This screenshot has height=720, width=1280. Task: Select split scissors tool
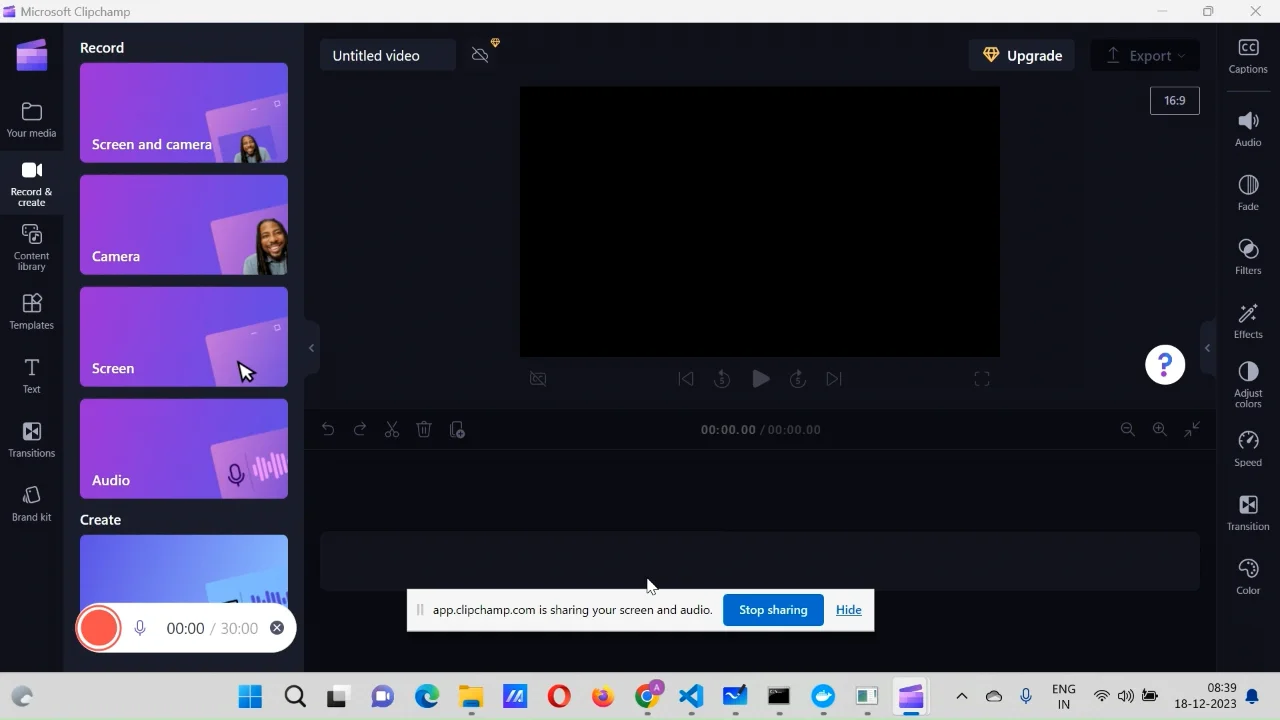[x=392, y=429]
